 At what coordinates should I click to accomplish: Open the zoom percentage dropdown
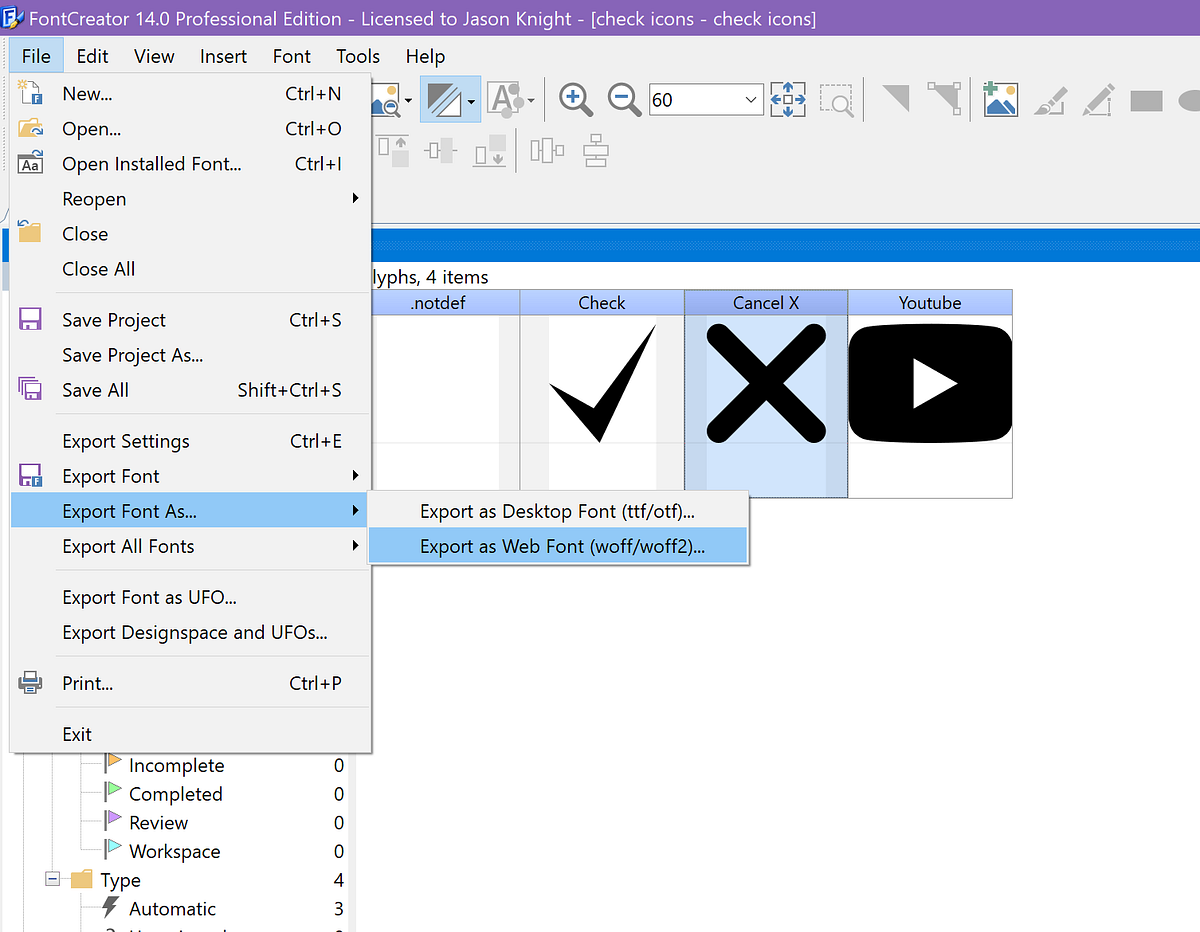[750, 99]
